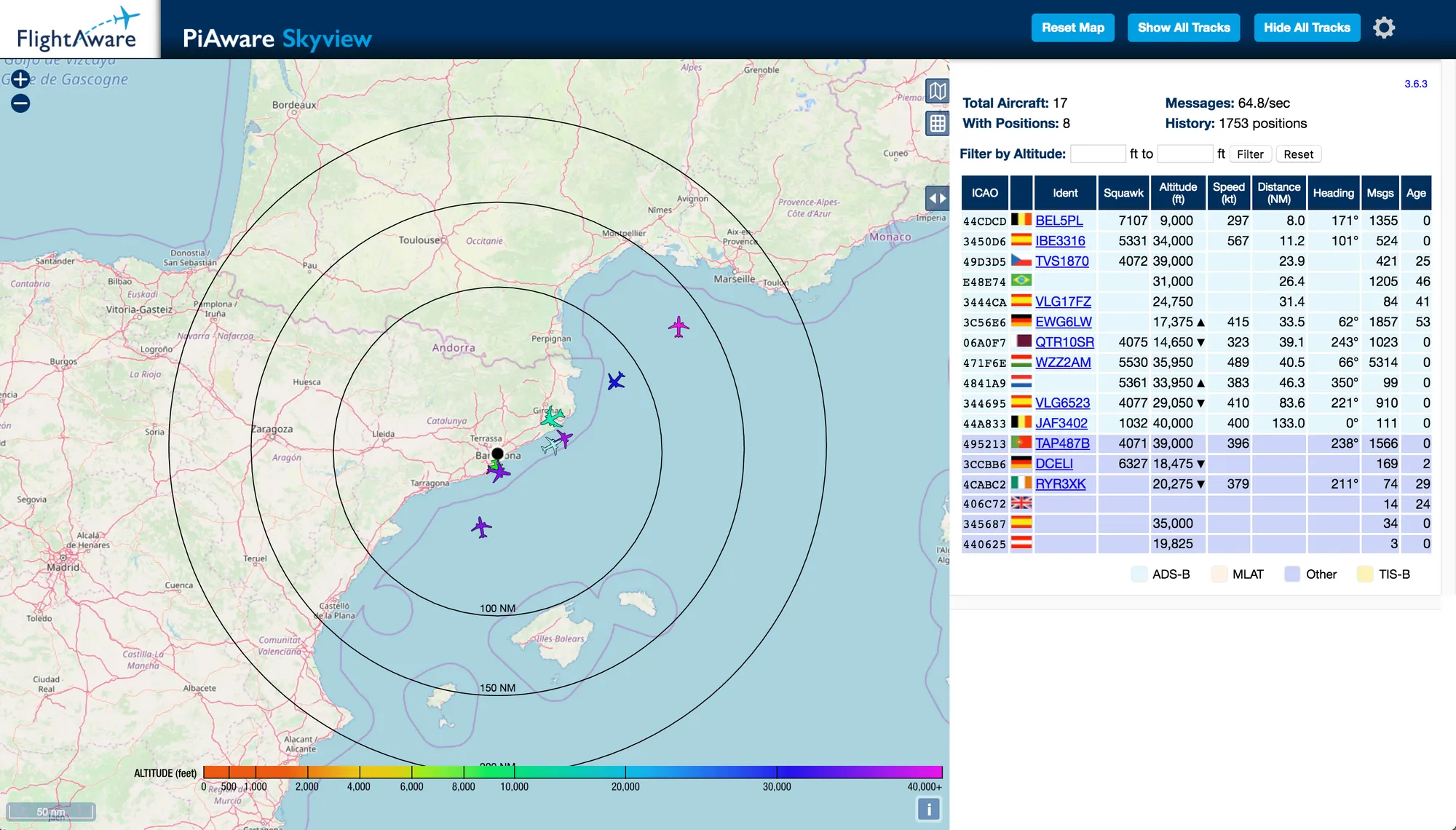Click the Portuguese flag in TAP487B row
Screen dimensions: 1456x830
(x=1021, y=442)
